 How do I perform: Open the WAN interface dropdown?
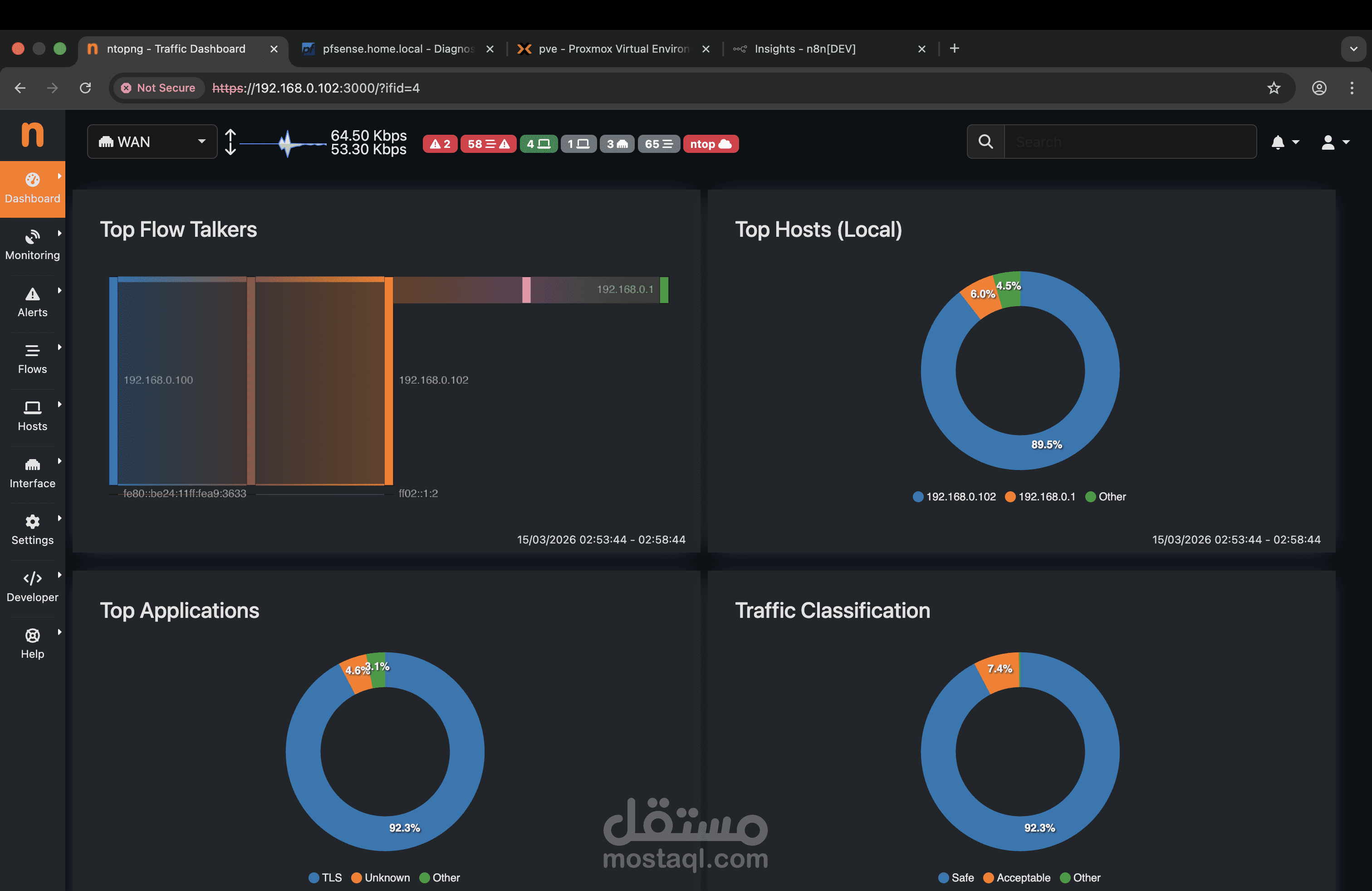152,142
